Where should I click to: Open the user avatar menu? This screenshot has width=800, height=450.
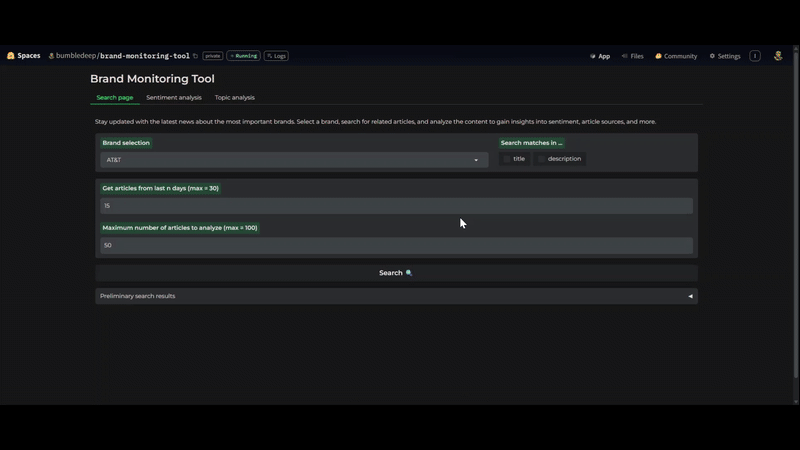point(778,56)
